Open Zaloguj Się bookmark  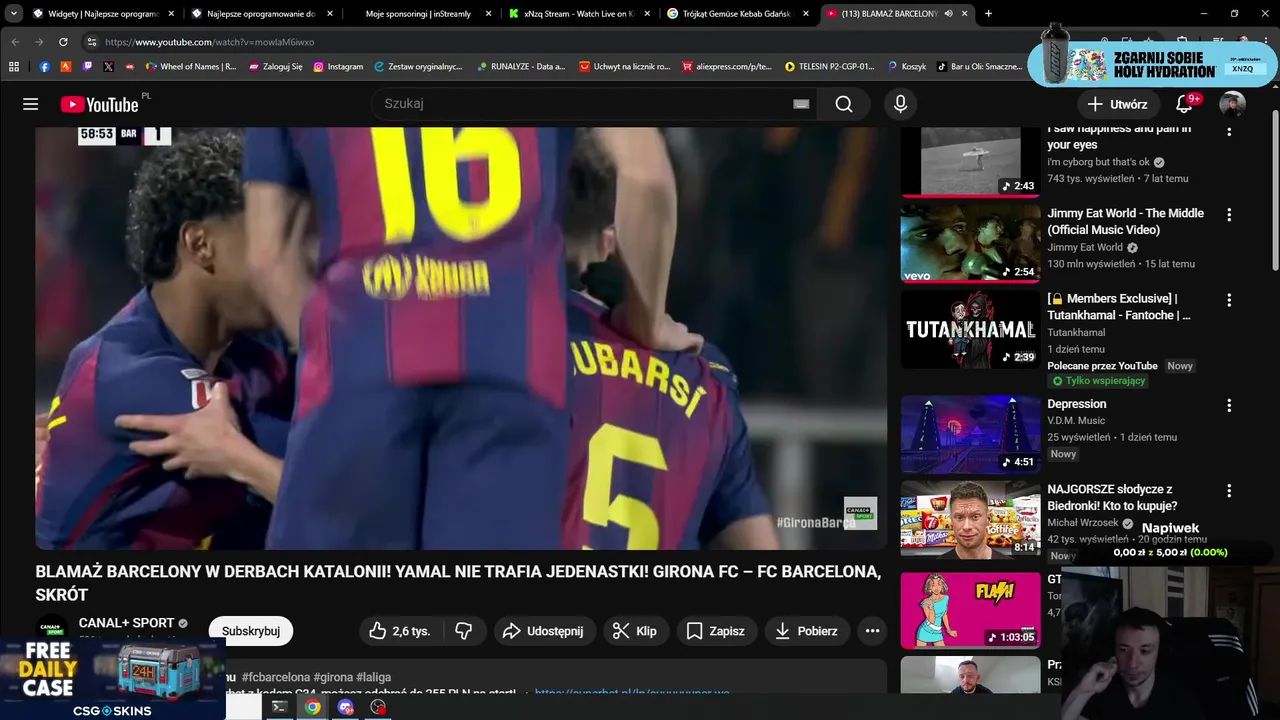click(275, 66)
